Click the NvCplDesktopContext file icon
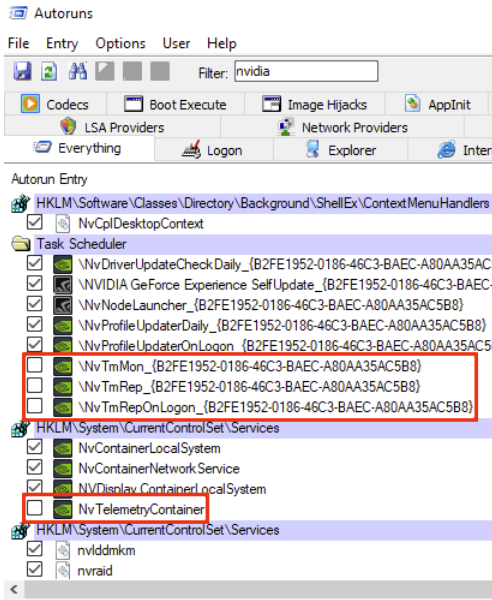The height and width of the screenshot is (600, 492). (x=63, y=223)
